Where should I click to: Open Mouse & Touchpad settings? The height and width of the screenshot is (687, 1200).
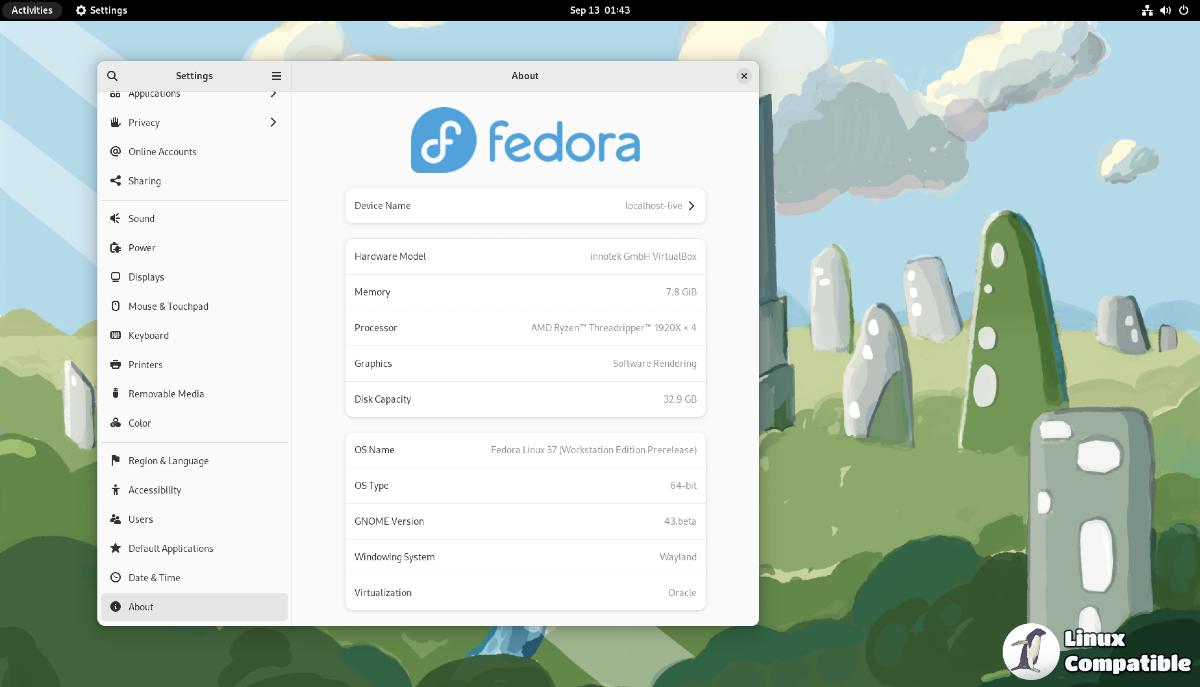click(x=168, y=307)
